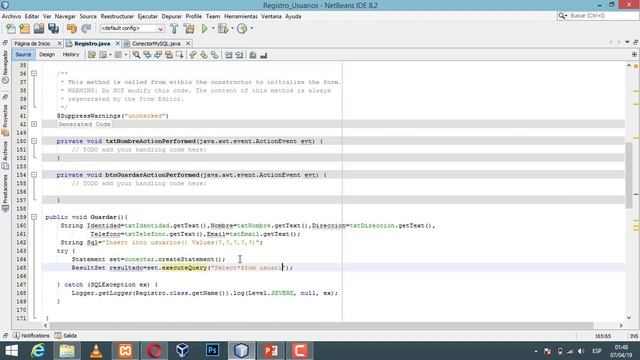Screen dimensions: 640x360
Task: Open the Prestaciones side panel
Action: [5, 193]
